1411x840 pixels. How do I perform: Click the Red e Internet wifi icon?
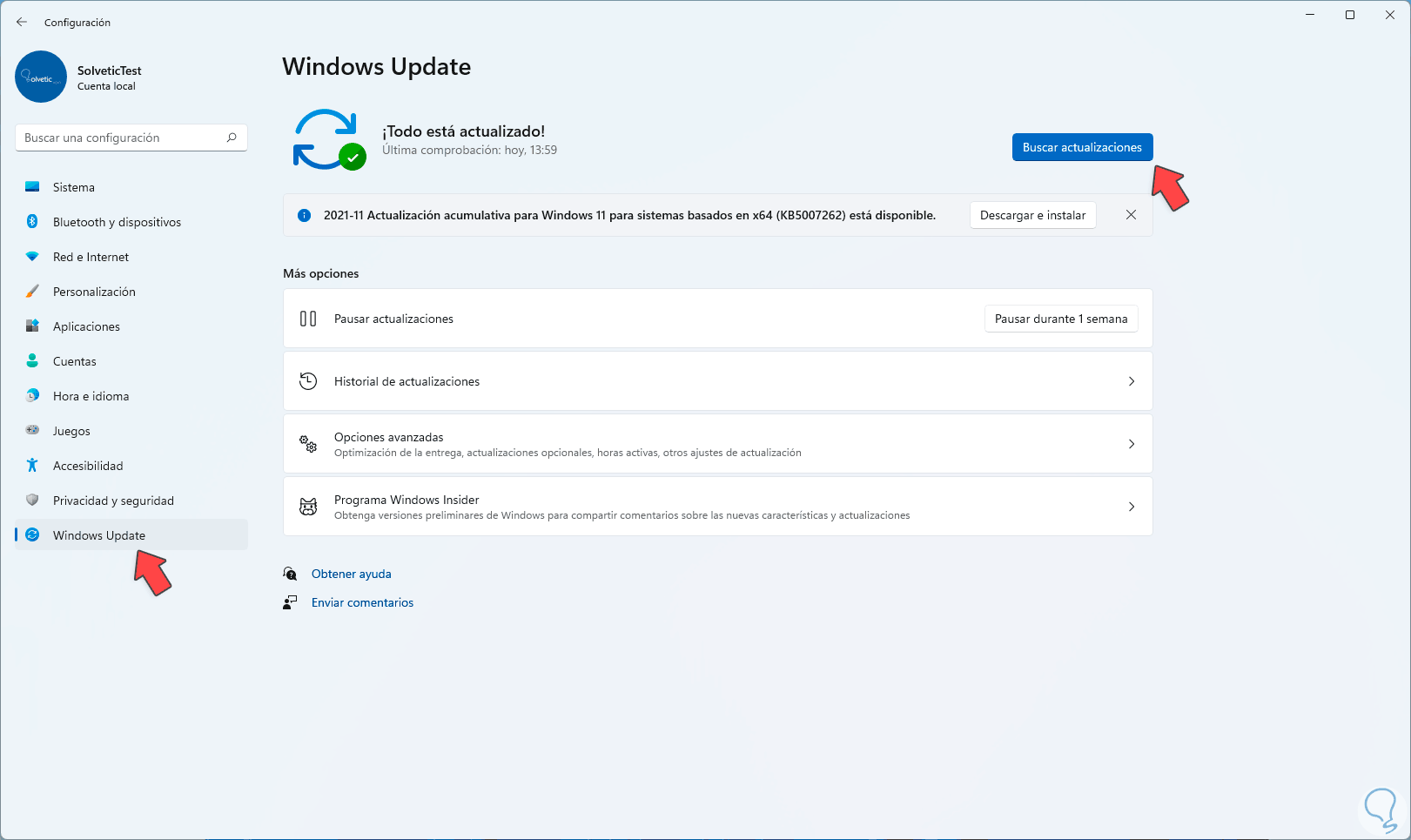click(x=32, y=257)
